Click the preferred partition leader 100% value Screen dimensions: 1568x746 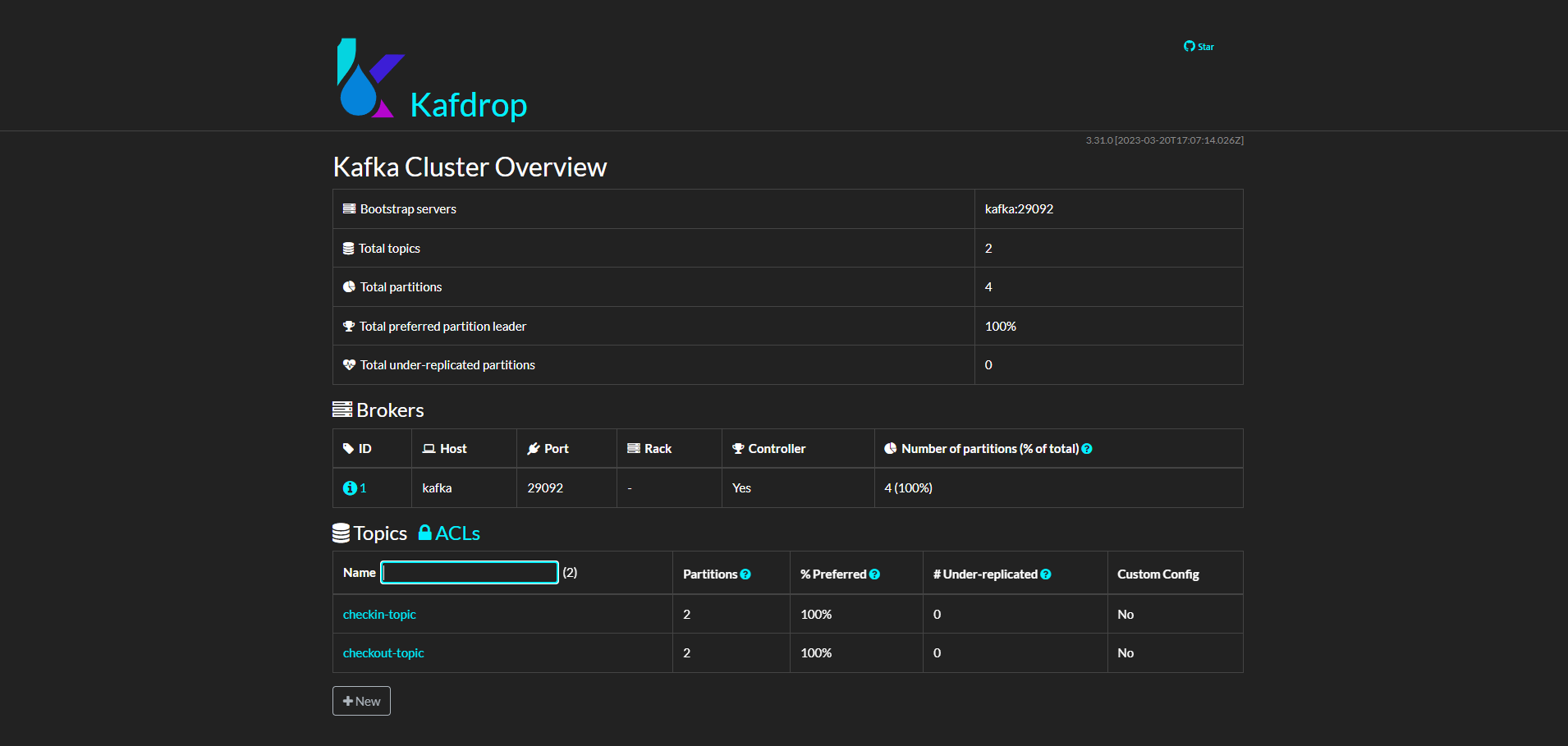tap(1001, 327)
